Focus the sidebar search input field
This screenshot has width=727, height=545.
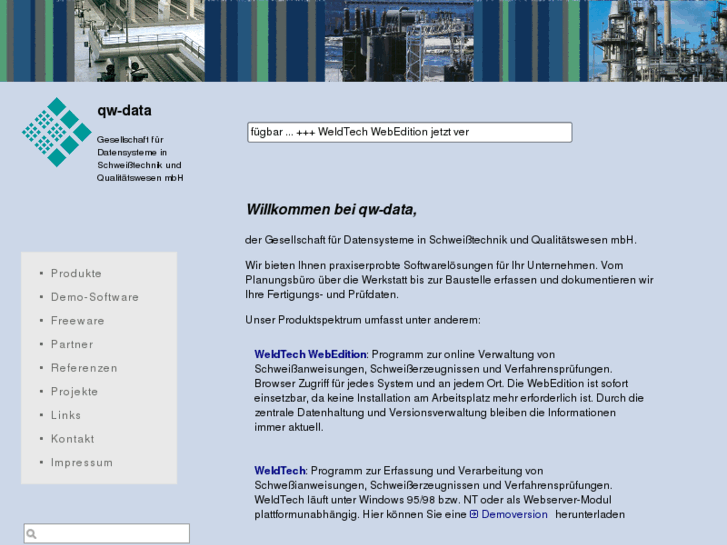(107, 533)
